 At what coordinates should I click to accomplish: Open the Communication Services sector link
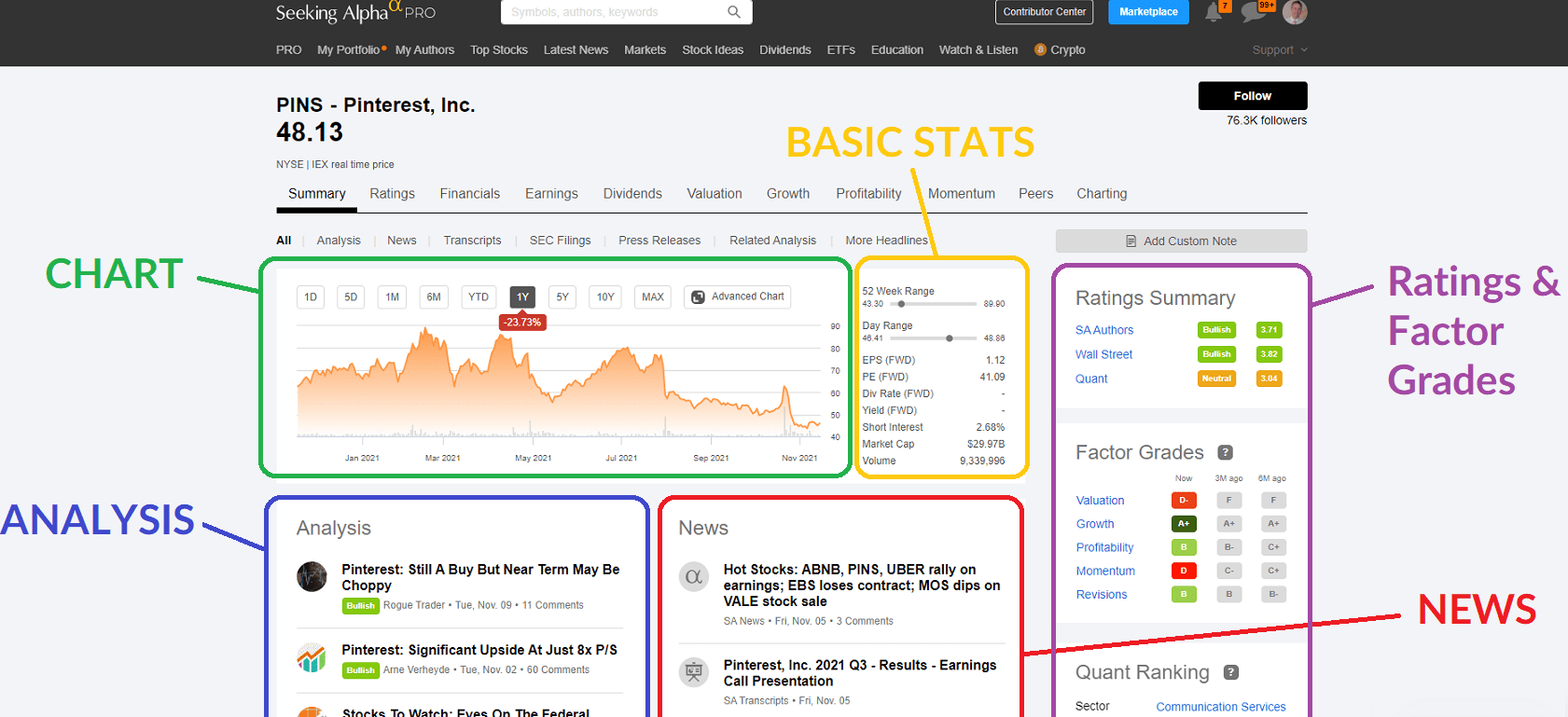pyautogui.click(x=1221, y=707)
